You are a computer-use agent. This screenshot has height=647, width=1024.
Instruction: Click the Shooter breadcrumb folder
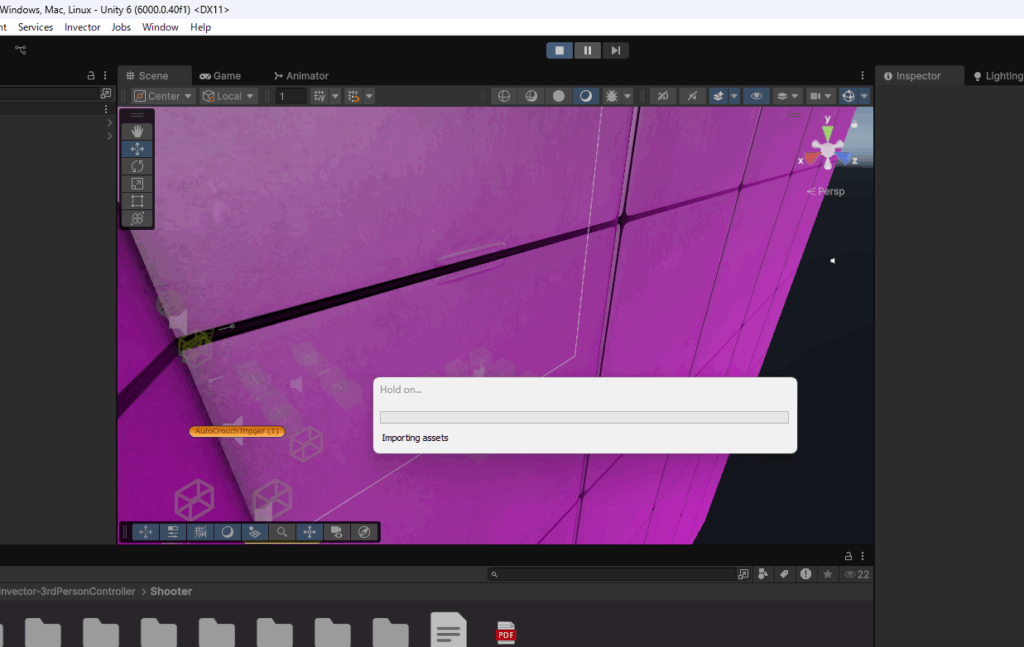coord(171,591)
